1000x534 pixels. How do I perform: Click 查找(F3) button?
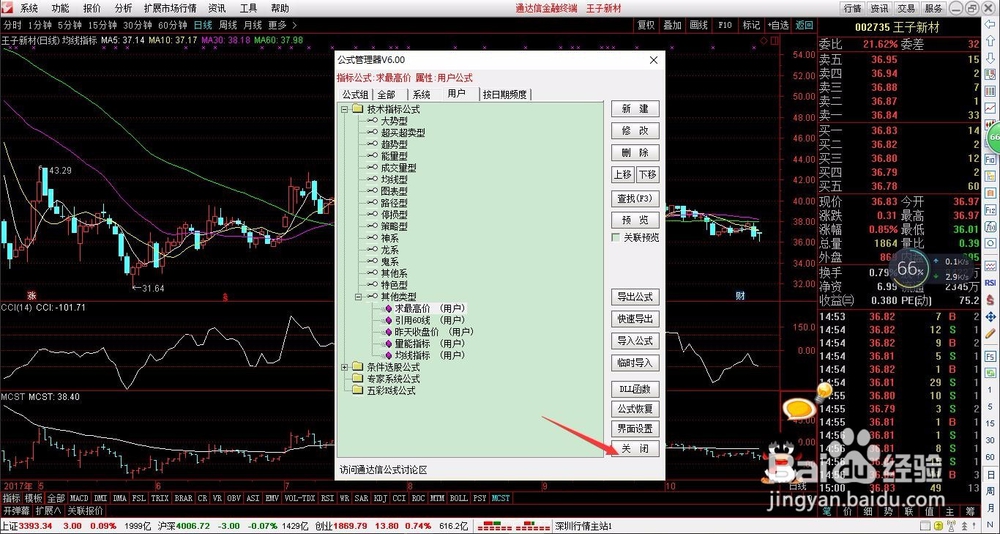point(635,198)
